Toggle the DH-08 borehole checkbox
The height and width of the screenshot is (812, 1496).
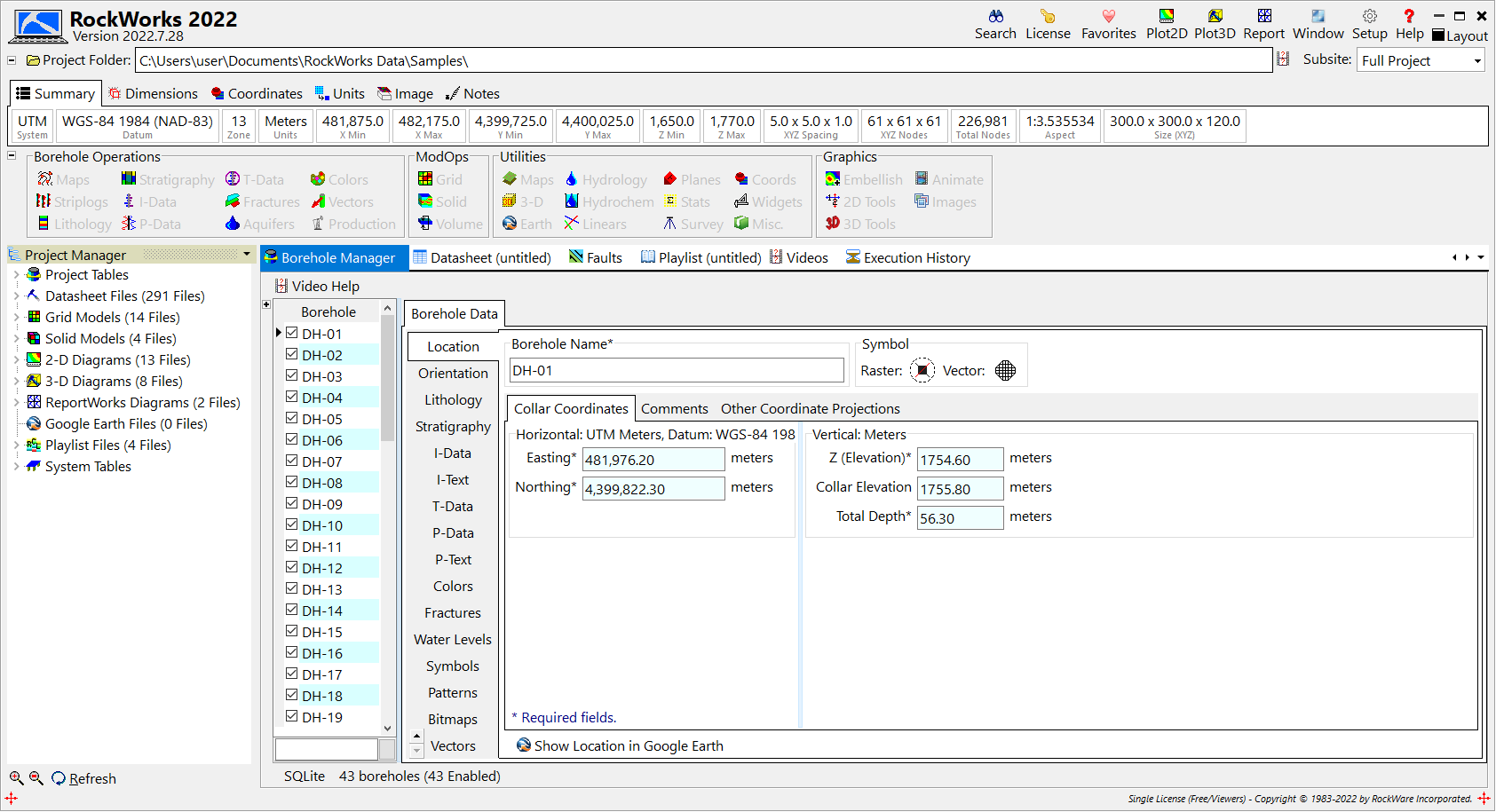click(291, 482)
